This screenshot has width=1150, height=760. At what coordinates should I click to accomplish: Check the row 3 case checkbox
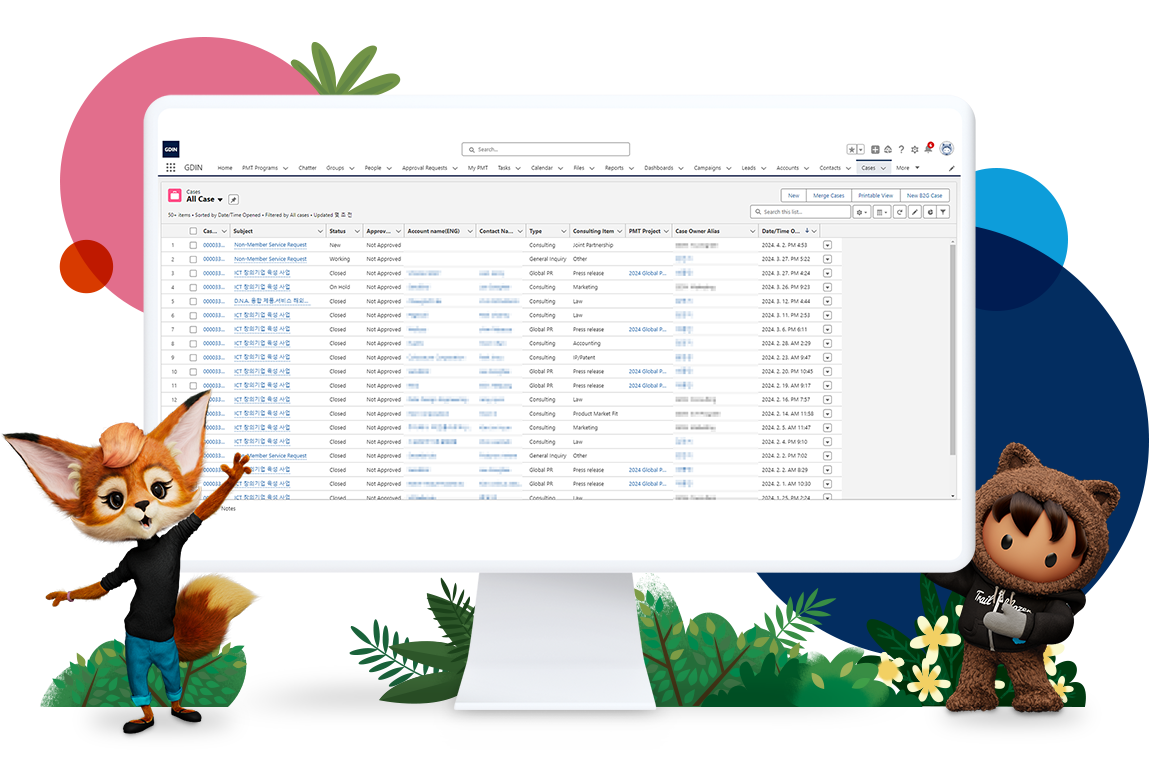(193, 273)
